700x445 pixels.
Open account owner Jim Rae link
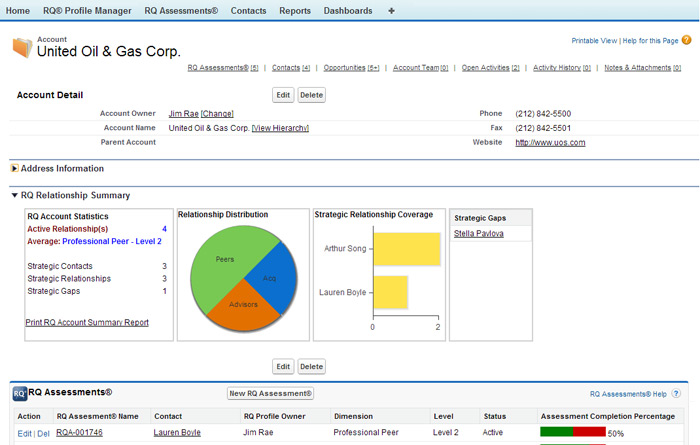tap(183, 113)
